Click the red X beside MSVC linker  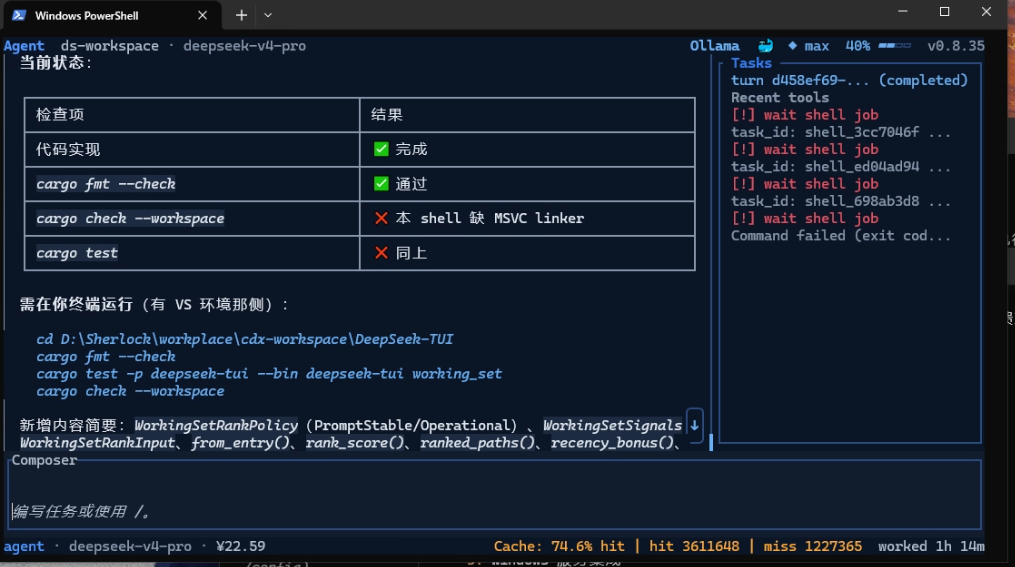381,218
